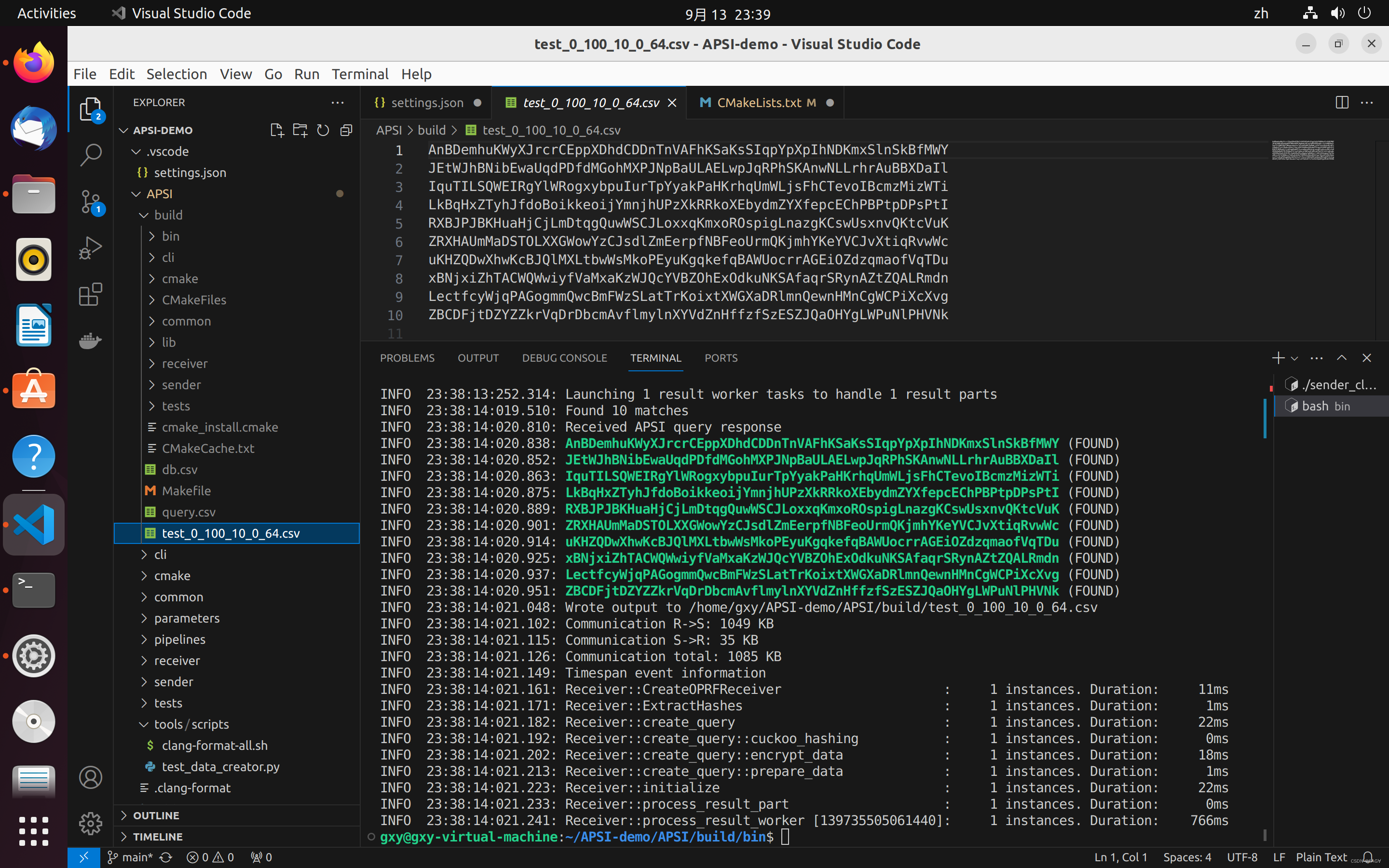Open the Source Control view
The height and width of the screenshot is (868, 1389).
pyautogui.click(x=90, y=202)
